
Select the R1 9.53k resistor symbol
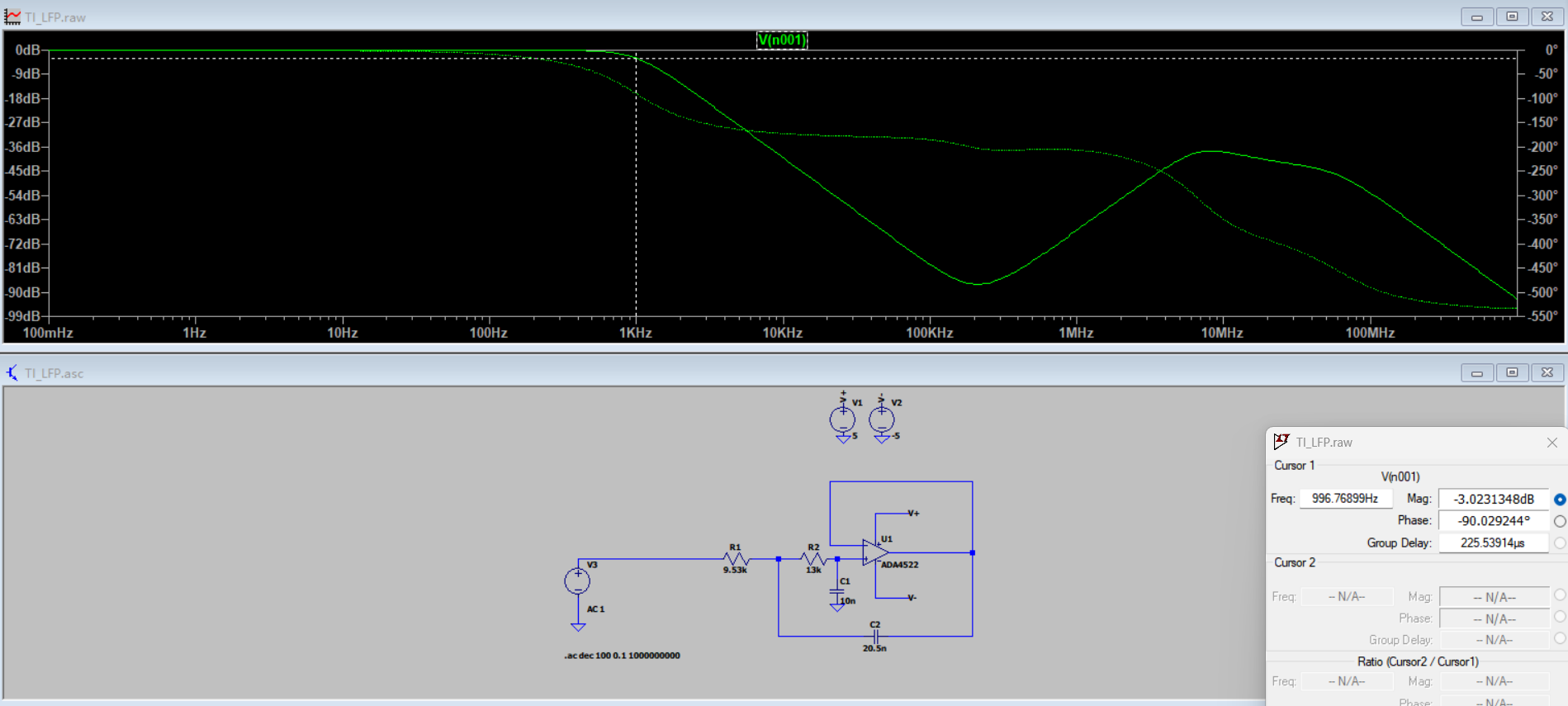pyautogui.click(x=735, y=559)
